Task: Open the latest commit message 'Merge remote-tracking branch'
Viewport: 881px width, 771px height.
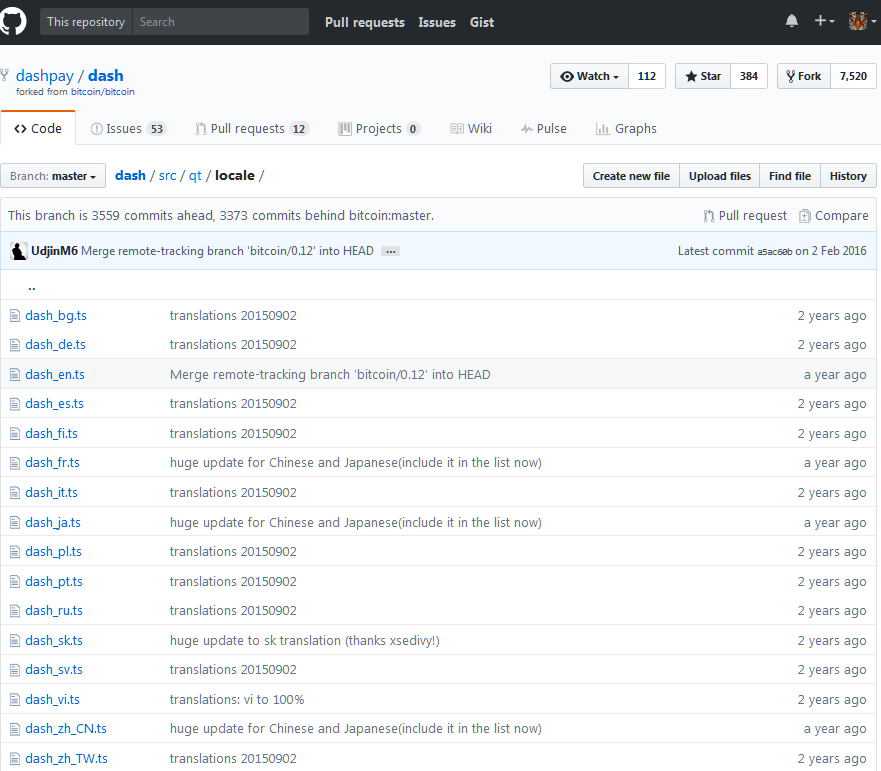Action: pyautogui.click(x=228, y=251)
